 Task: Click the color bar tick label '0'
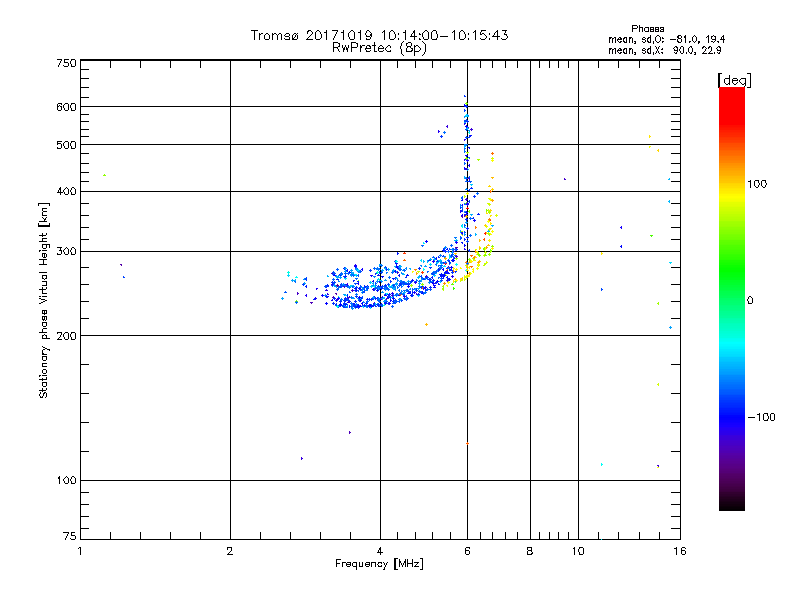tap(750, 300)
